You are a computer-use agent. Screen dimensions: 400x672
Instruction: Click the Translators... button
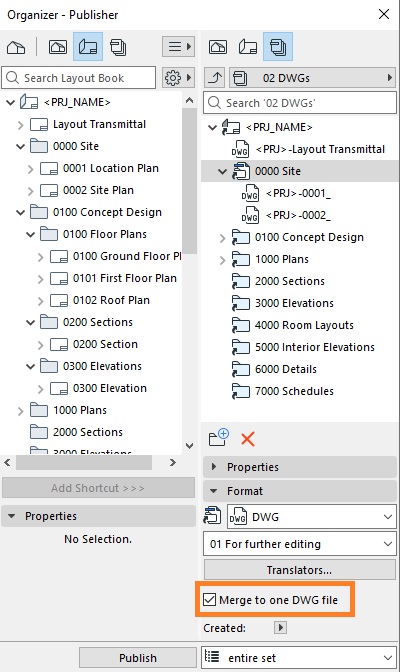[x=300, y=570]
